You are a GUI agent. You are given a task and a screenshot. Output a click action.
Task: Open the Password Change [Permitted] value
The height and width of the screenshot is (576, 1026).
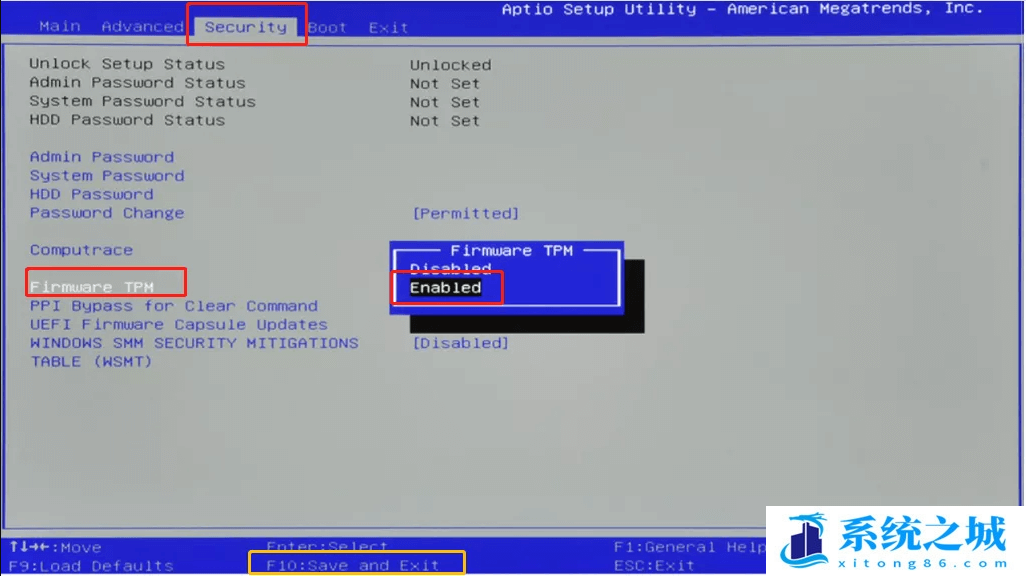[465, 213]
